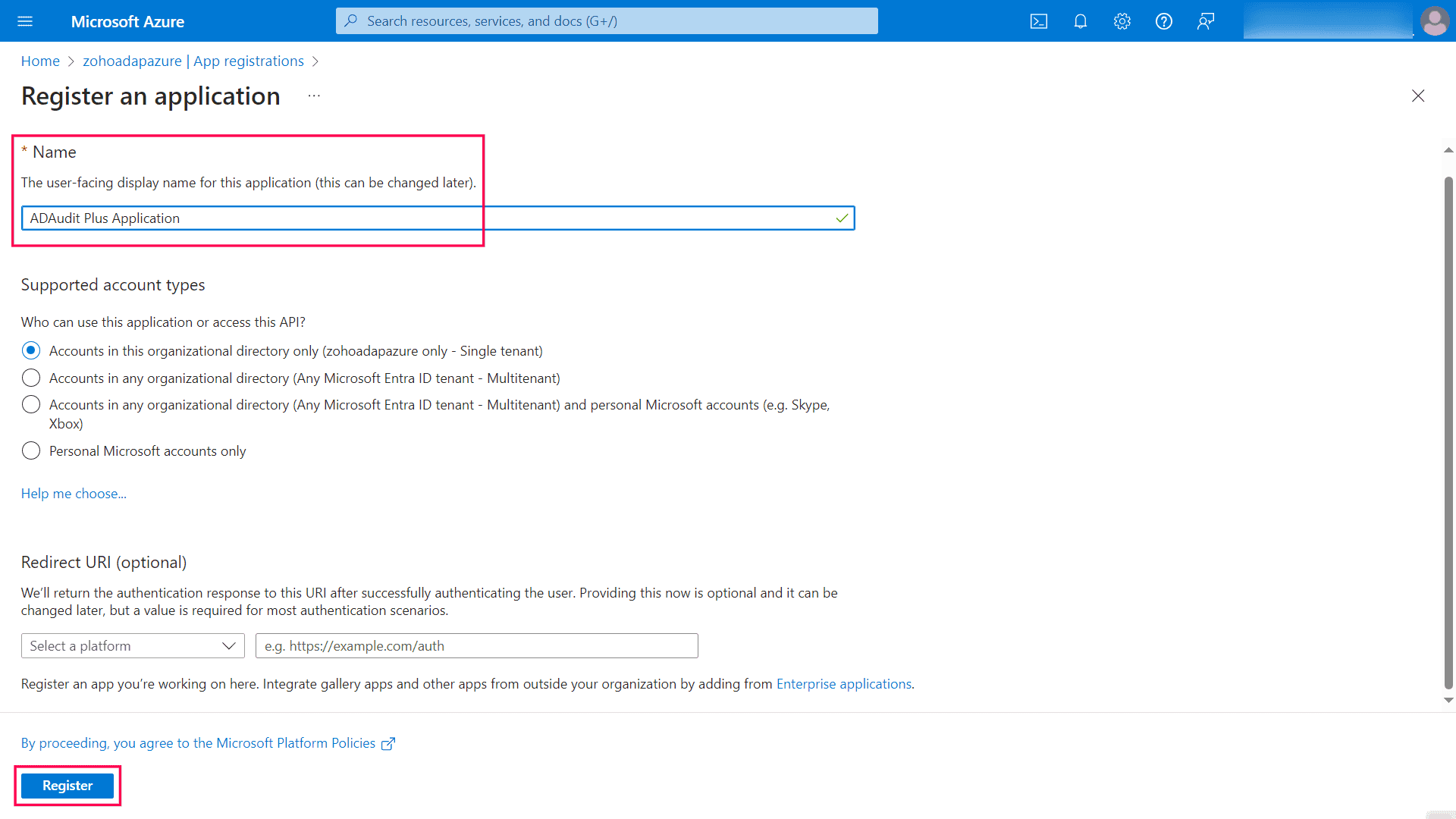Open the portal Settings gear
Screen dimensions: 1456x819
click(1122, 20)
